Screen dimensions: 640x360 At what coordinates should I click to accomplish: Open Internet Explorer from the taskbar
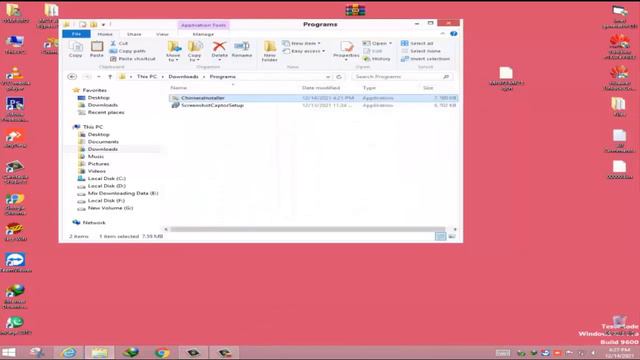(x=69, y=352)
